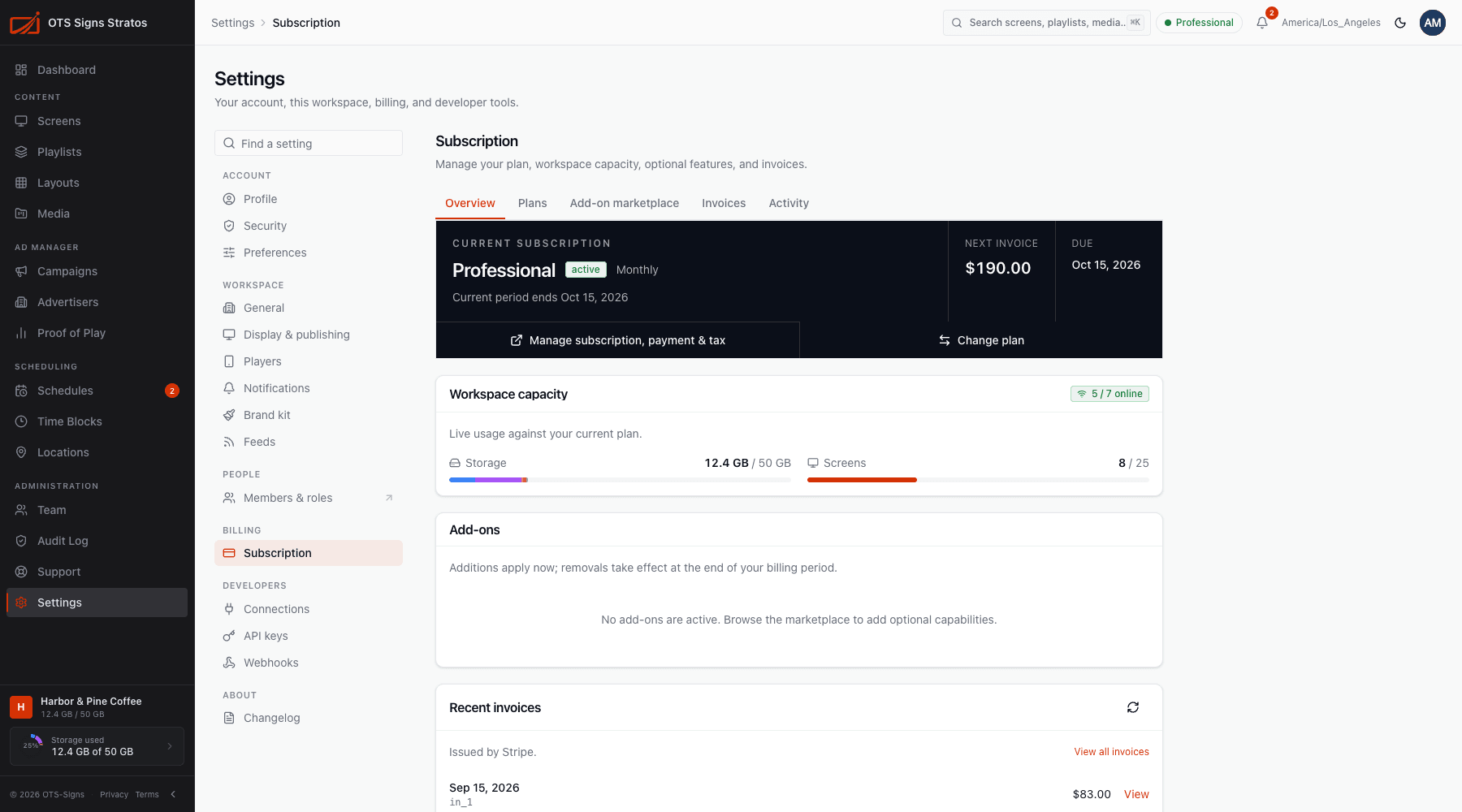Viewport: 1462px width, 812px height.
Task: Expand the Storage used widget chevron
Action: (x=170, y=746)
